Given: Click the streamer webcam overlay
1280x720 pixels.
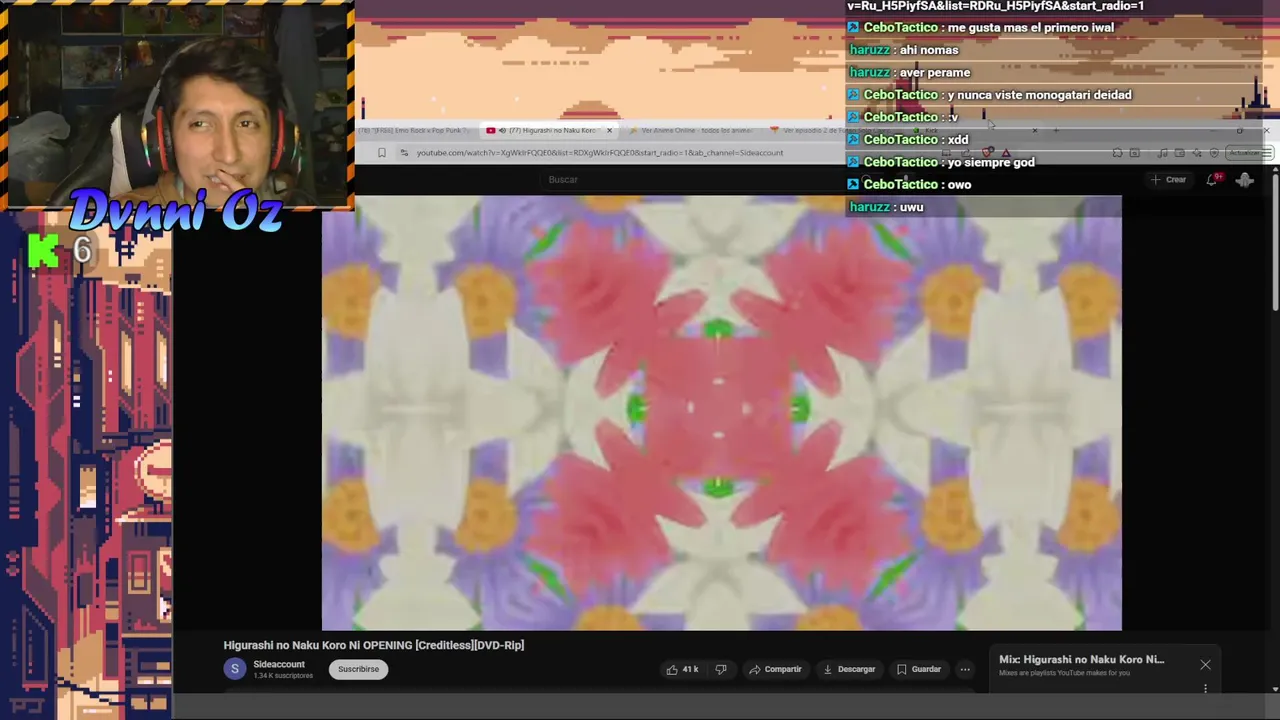Looking at the screenshot, I should coord(178,105).
